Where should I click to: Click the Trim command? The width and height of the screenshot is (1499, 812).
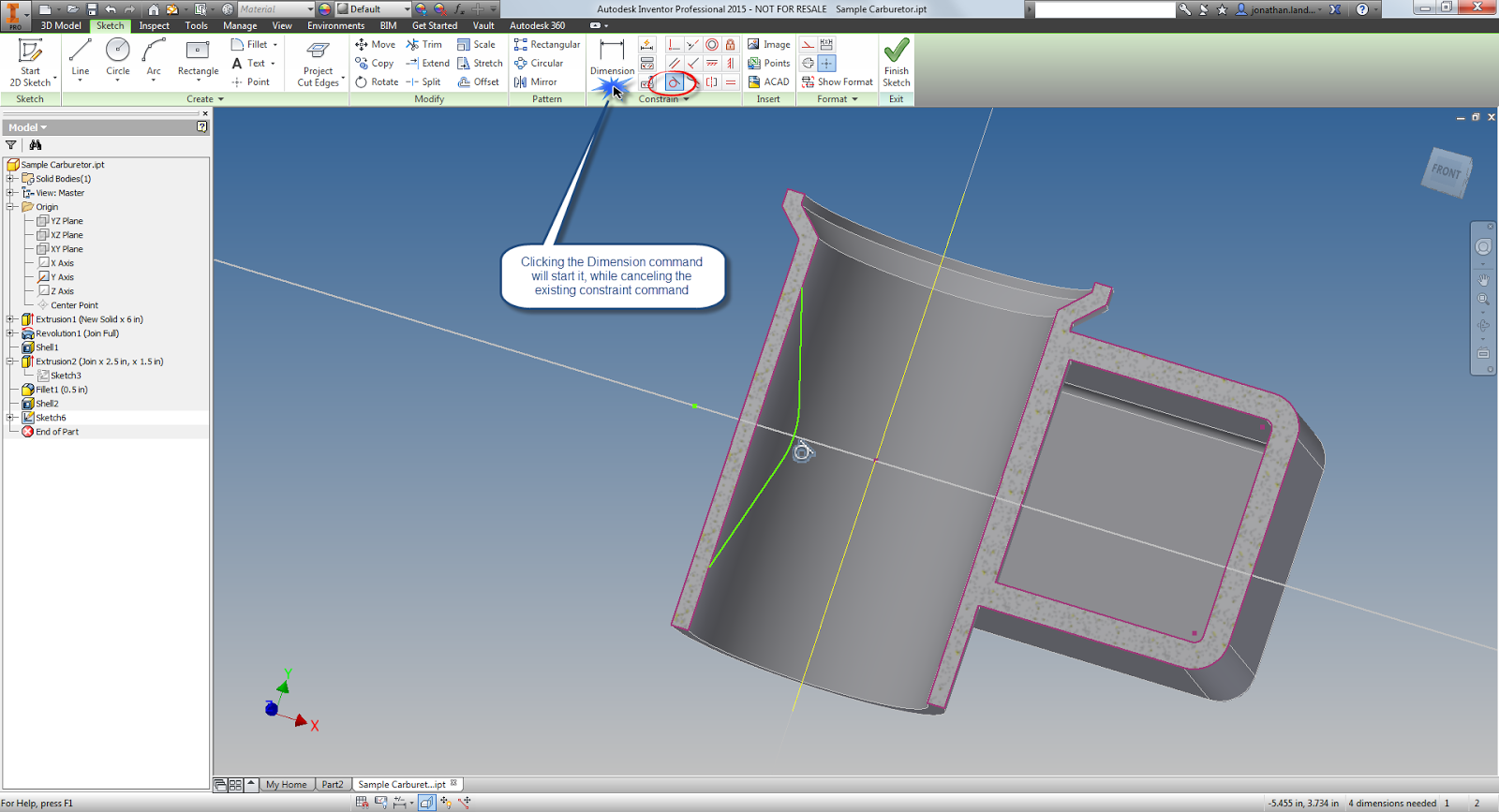423,44
